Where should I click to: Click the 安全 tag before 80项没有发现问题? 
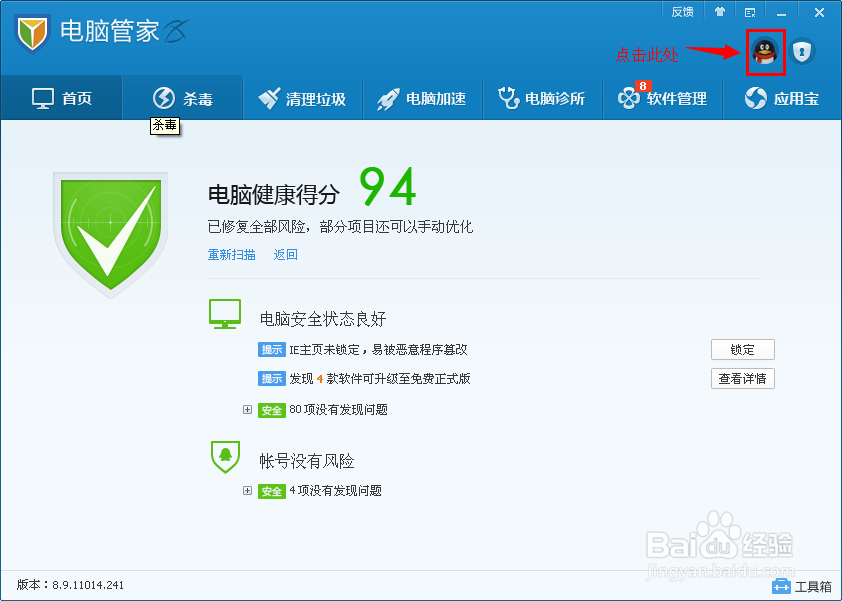coord(272,410)
